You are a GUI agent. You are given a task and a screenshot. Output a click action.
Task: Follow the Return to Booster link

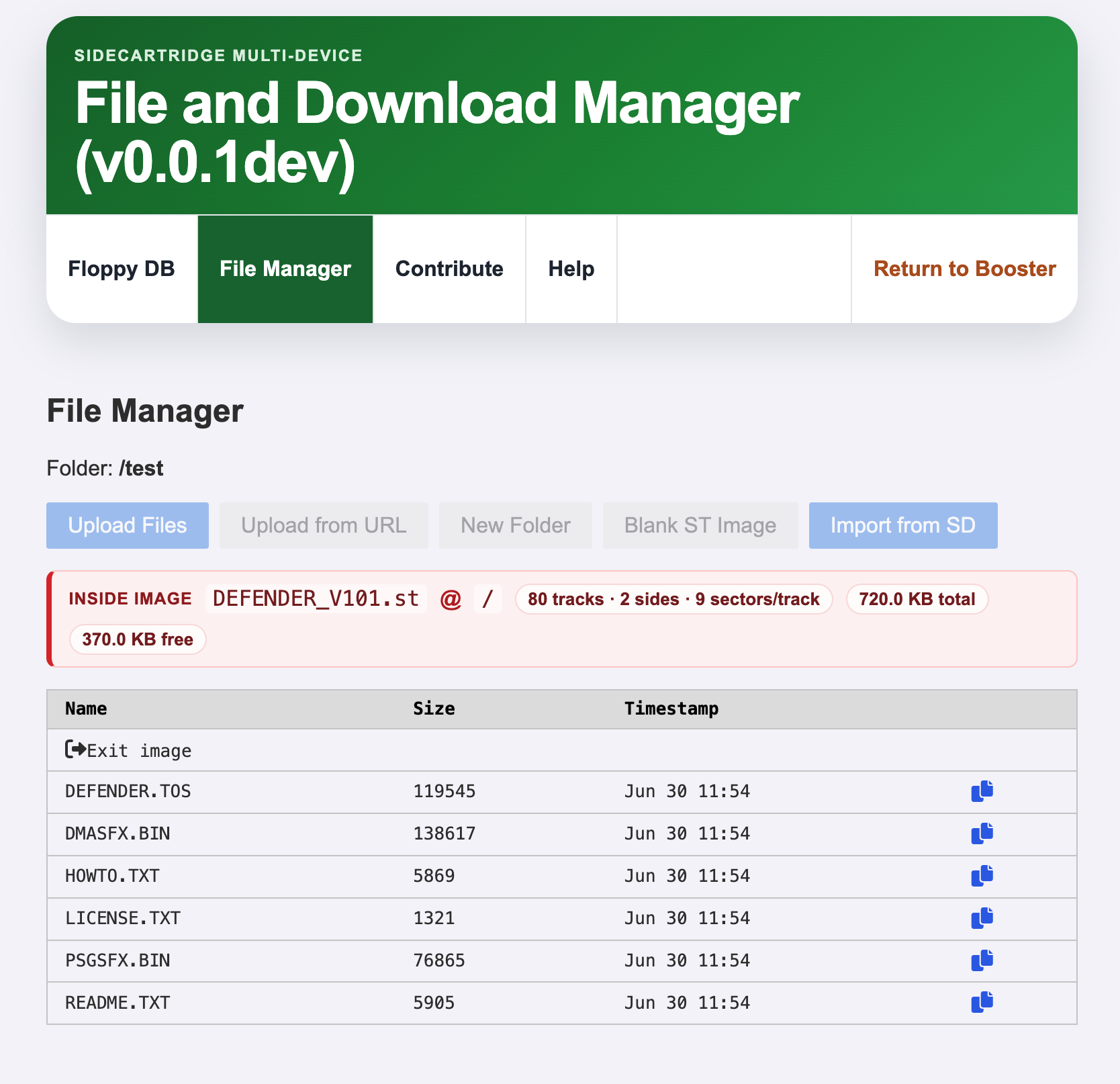[x=964, y=269]
